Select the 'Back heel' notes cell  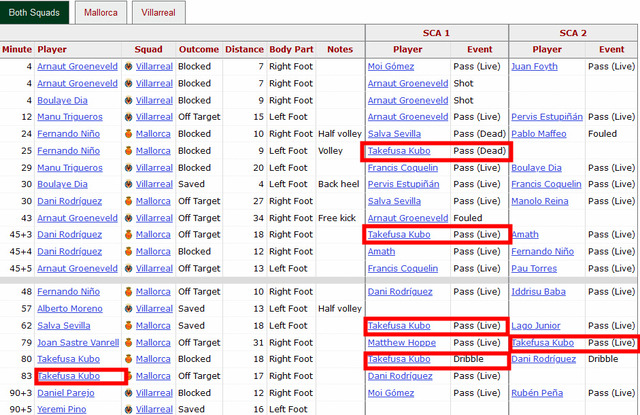[x=339, y=184]
